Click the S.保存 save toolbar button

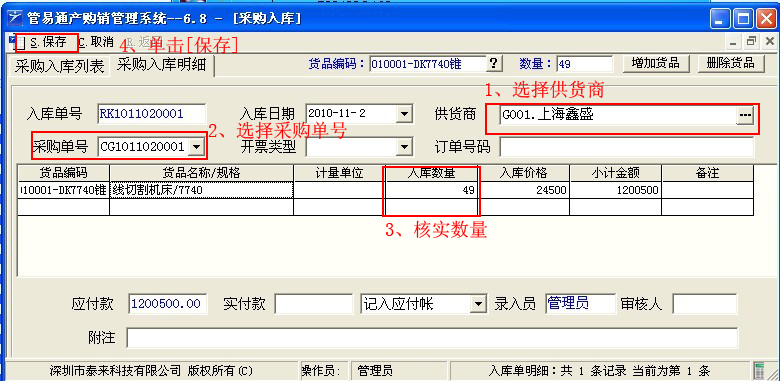click(48, 42)
